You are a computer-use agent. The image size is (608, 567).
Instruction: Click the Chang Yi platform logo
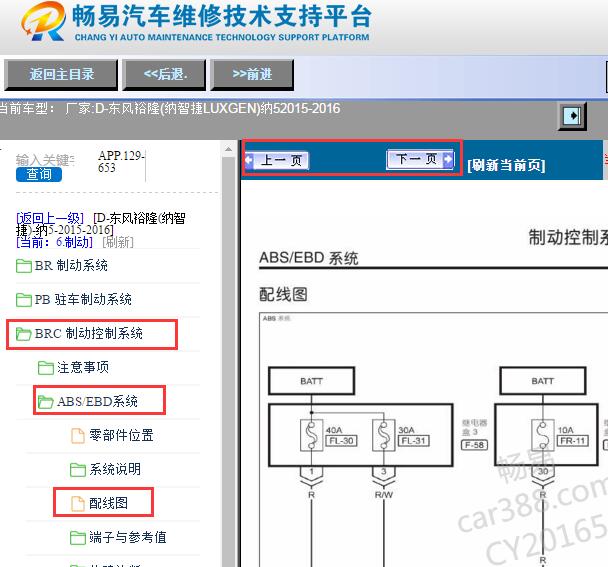coord(43,21)
